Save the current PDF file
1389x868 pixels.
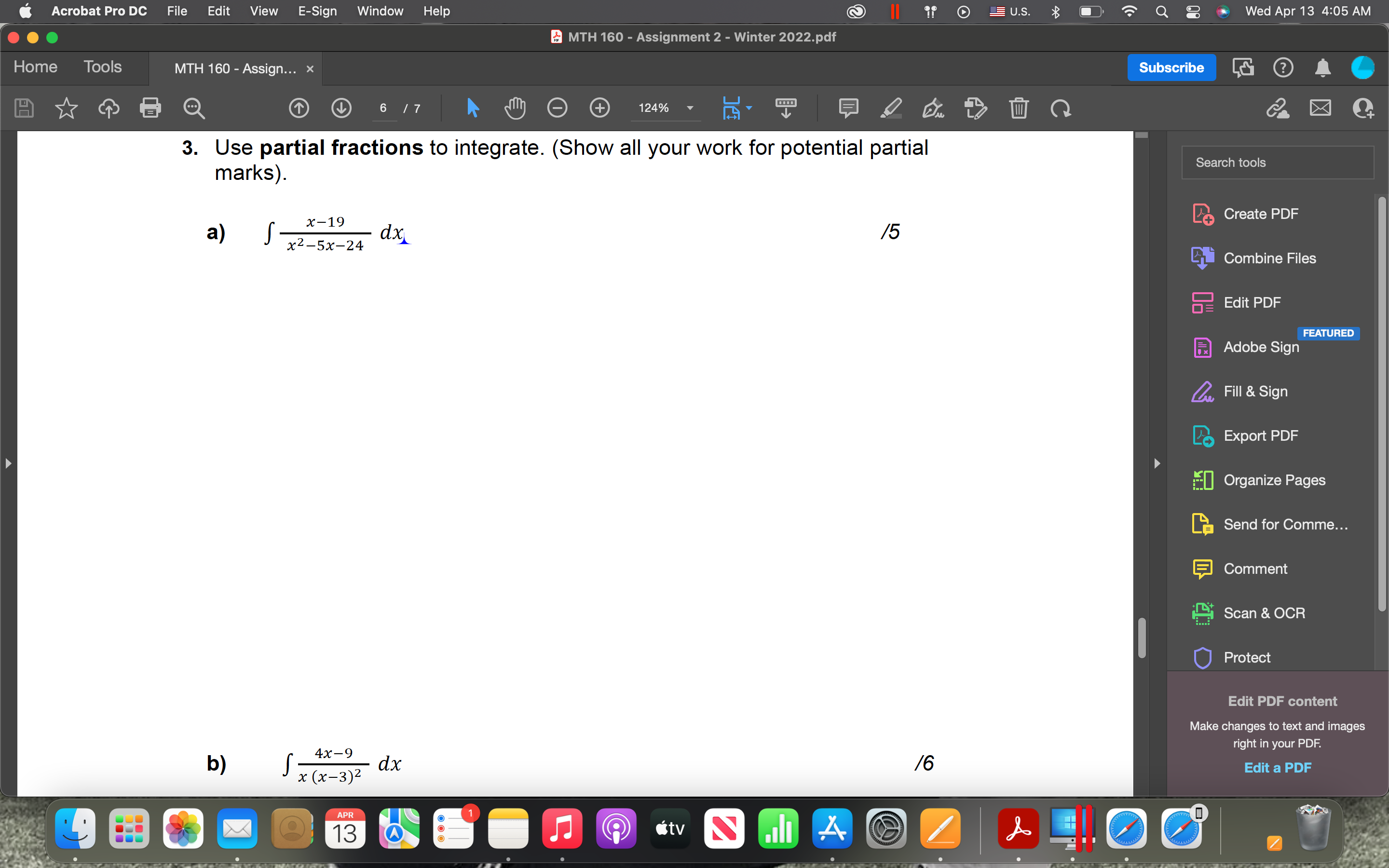24,108
